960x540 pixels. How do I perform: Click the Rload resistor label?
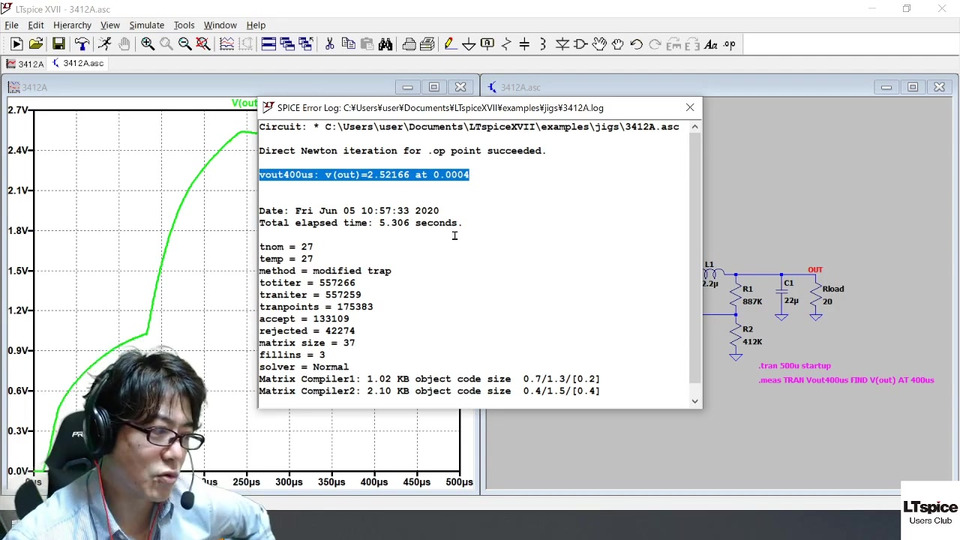coord(833,289)
